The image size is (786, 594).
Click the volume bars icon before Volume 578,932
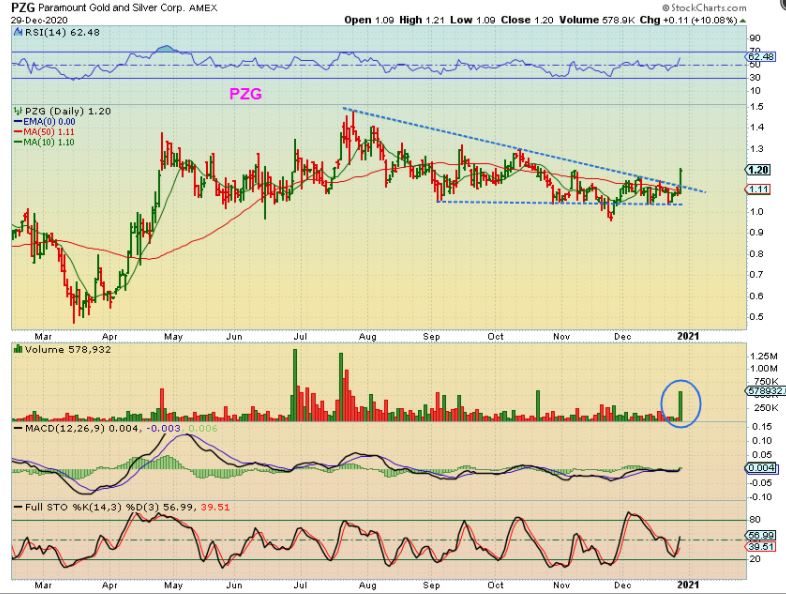tap(19, 349)
